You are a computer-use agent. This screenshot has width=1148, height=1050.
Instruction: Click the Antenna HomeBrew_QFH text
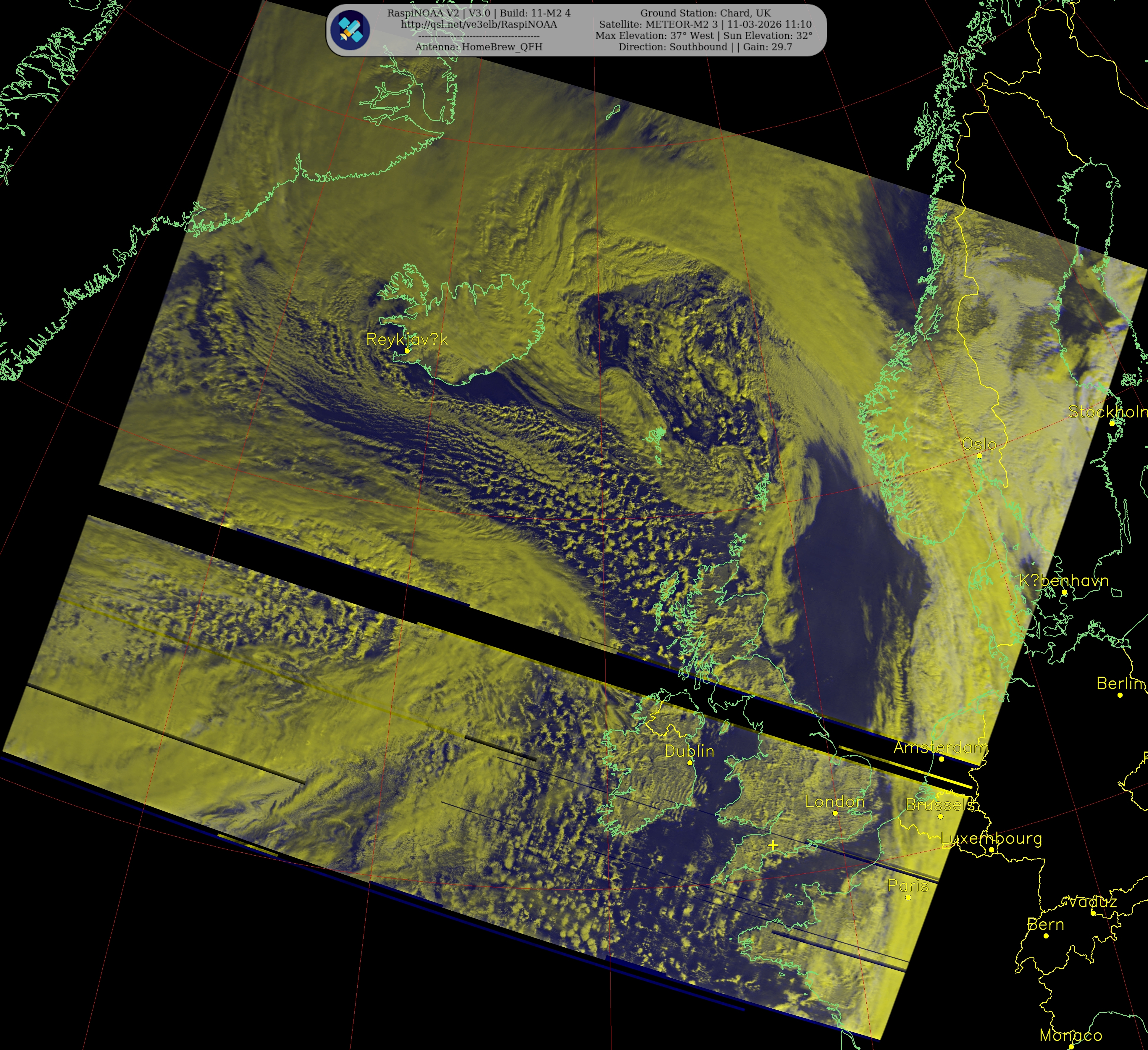point(478,47)
